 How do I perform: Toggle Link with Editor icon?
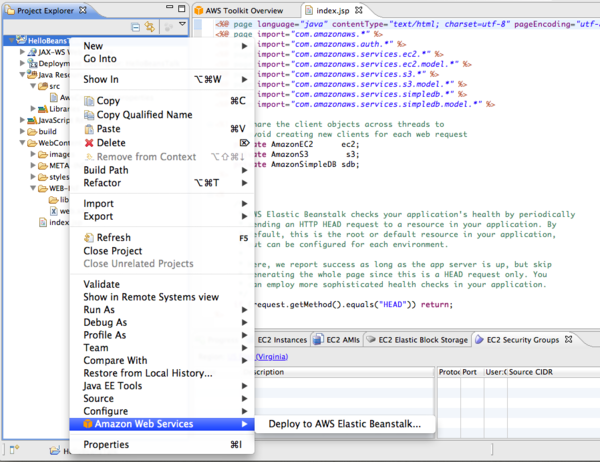coord(150,26)
